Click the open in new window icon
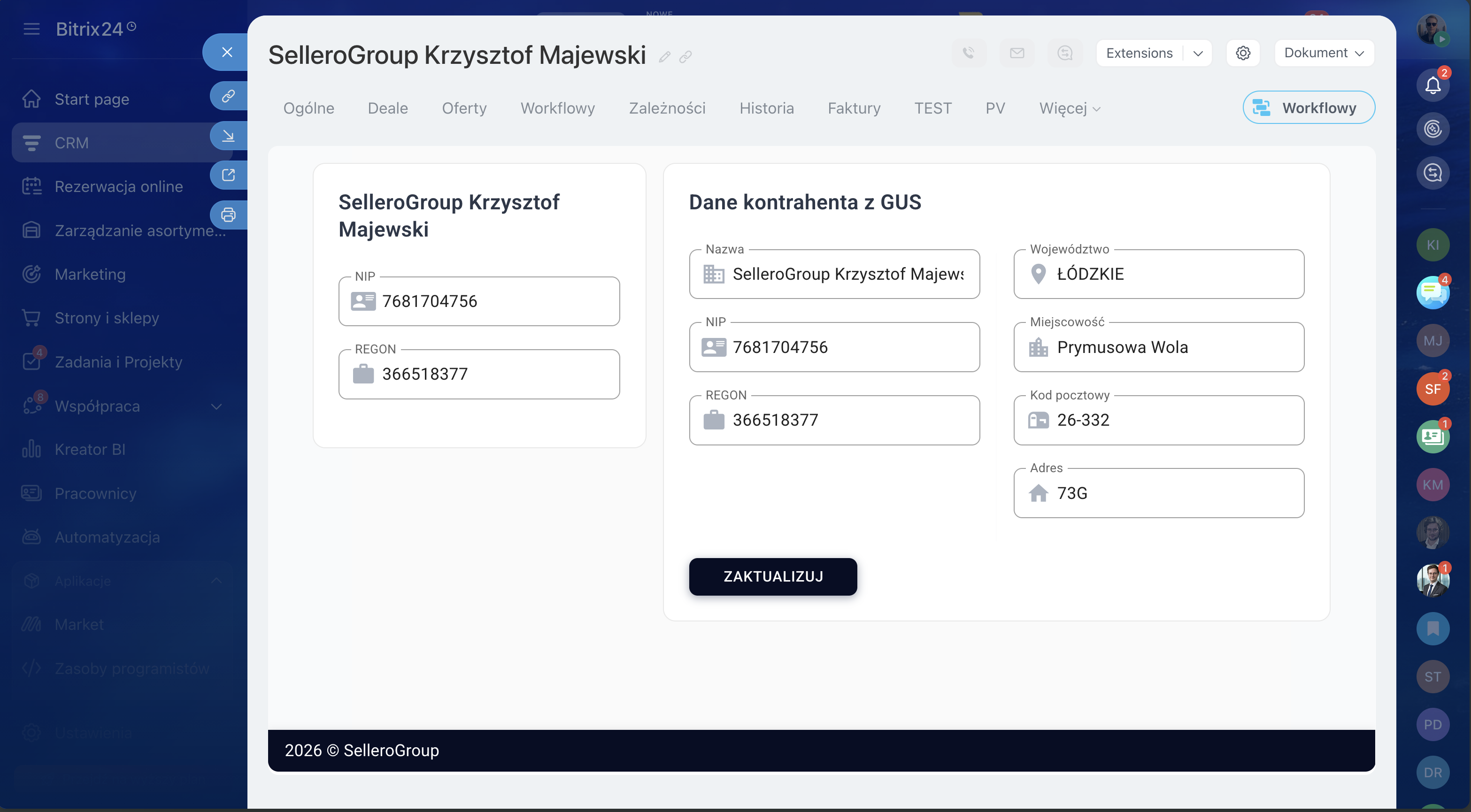 (x=228, y=175)
